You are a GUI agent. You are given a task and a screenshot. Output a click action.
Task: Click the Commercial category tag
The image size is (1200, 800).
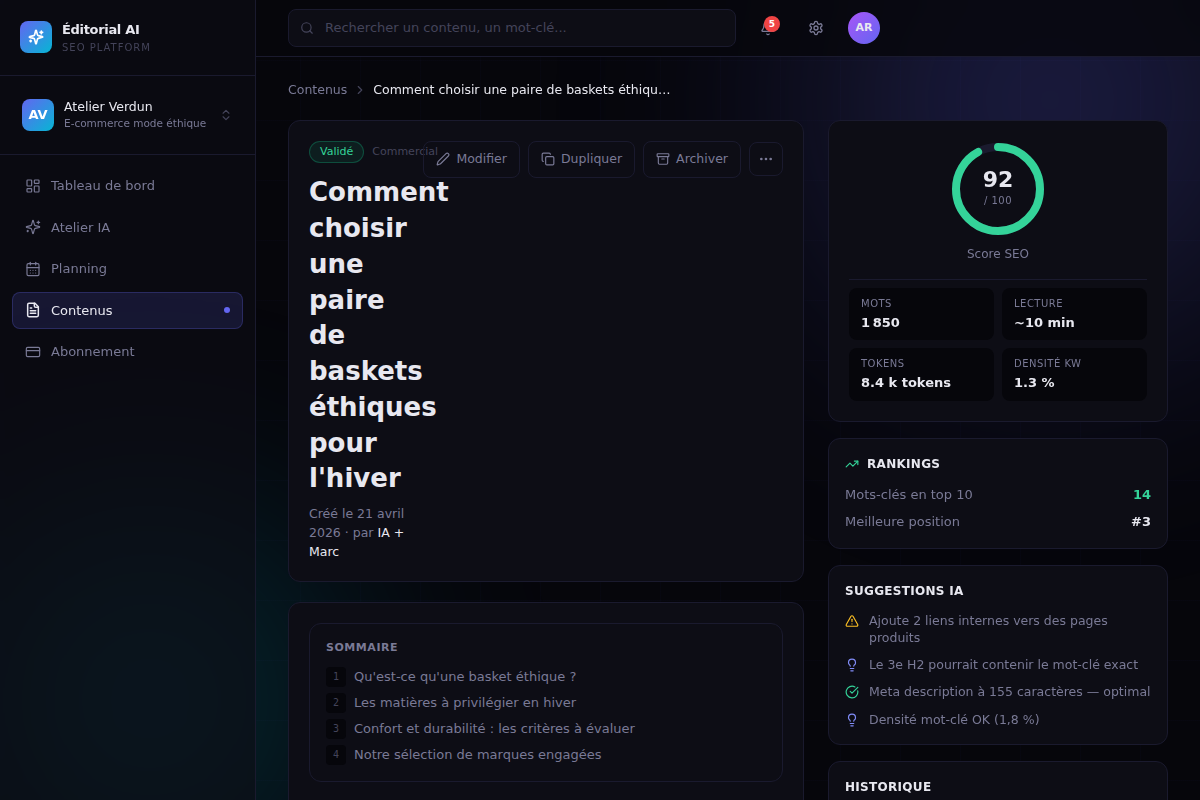[x=405, y=152]
